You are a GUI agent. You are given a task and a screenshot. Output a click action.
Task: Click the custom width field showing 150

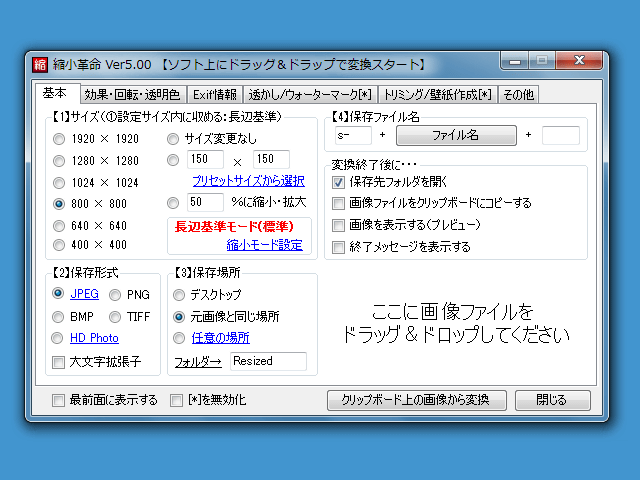pos(205,159)
